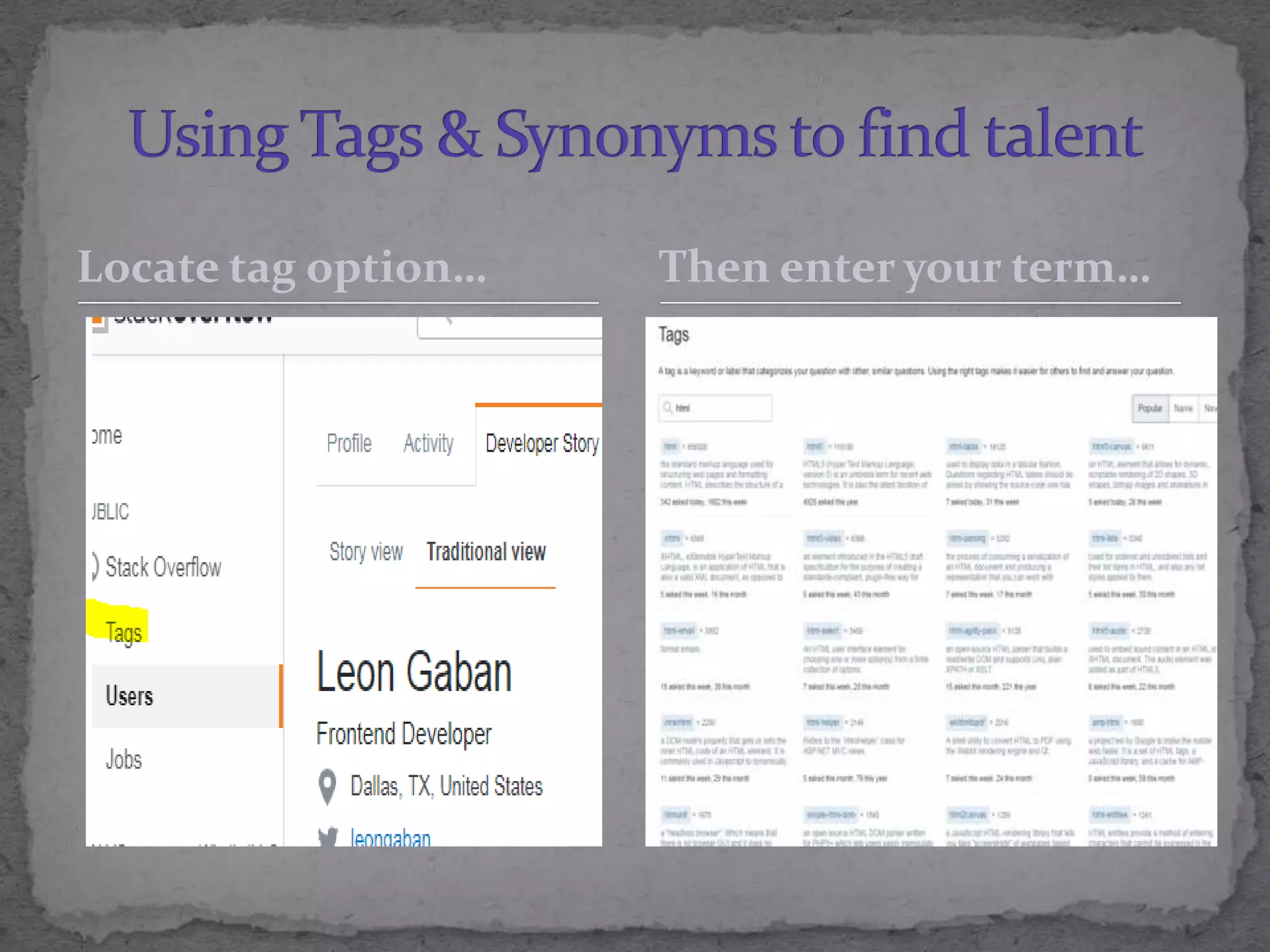Click the tag filter box containing html
The height and width of the screenshot is (952, 1270).
(715, 408)
